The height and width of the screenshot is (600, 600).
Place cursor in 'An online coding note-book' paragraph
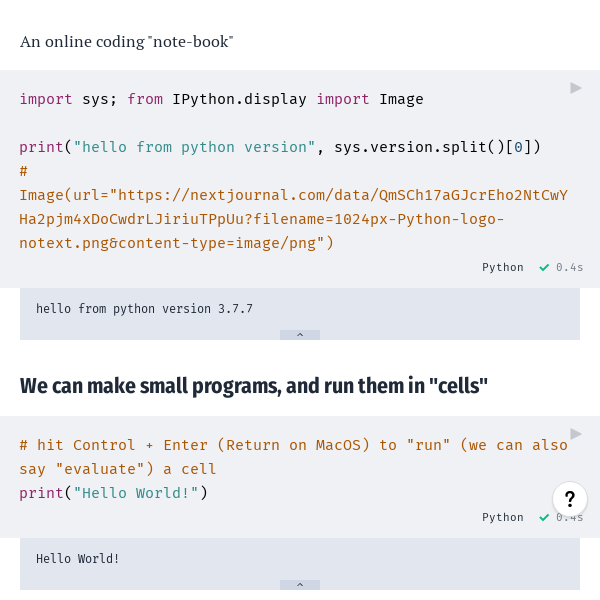point(126,42)
